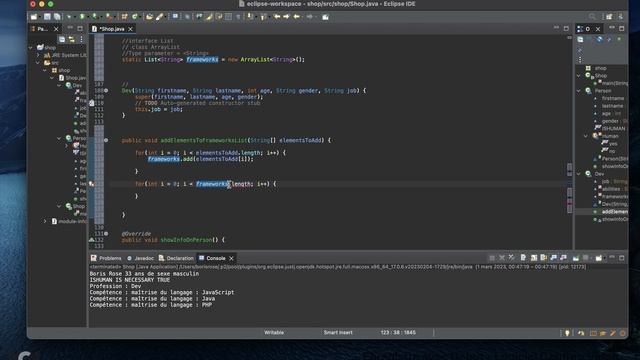
Task: Click the New Java Class toolbar icon
Action: (x=134, y=17)
